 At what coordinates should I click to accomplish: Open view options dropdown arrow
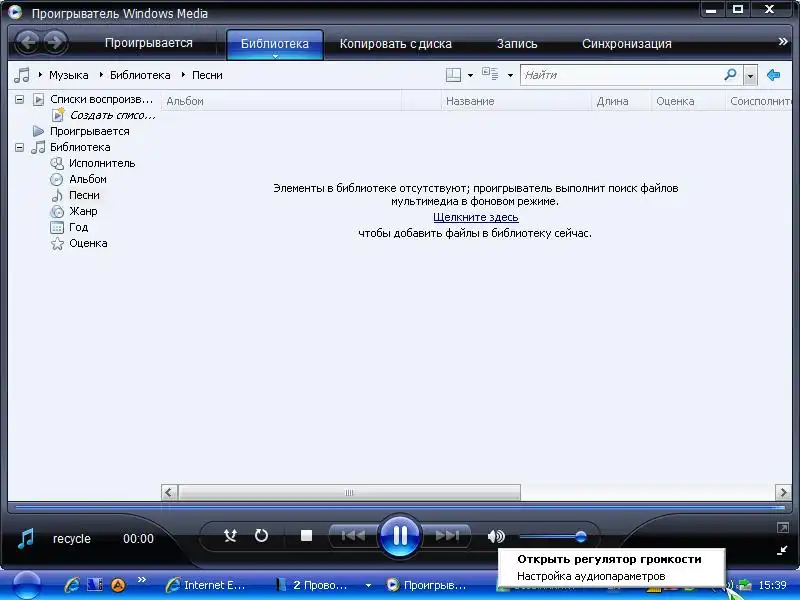tap(510, 76)
